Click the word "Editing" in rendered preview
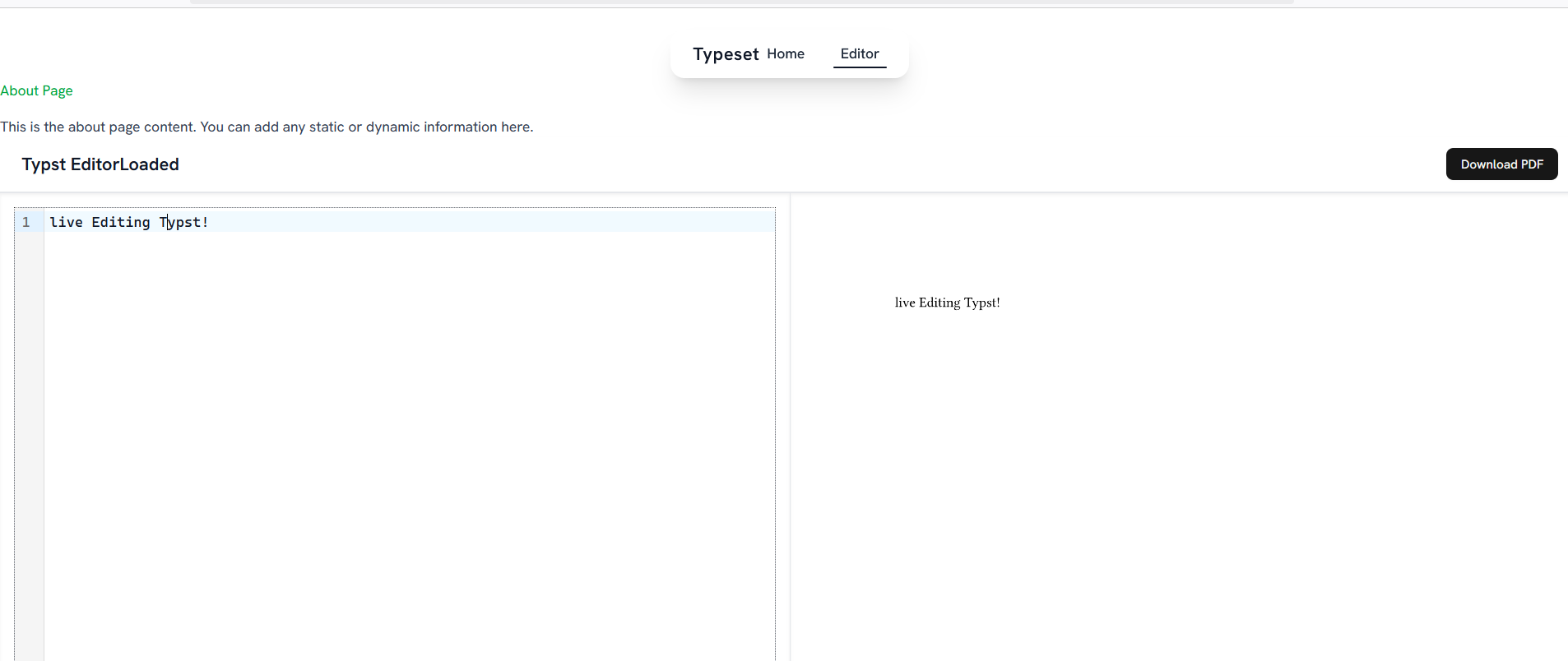Image resolution: width=1568 pixels, height=661 pixels. click(x=939, y=303)
